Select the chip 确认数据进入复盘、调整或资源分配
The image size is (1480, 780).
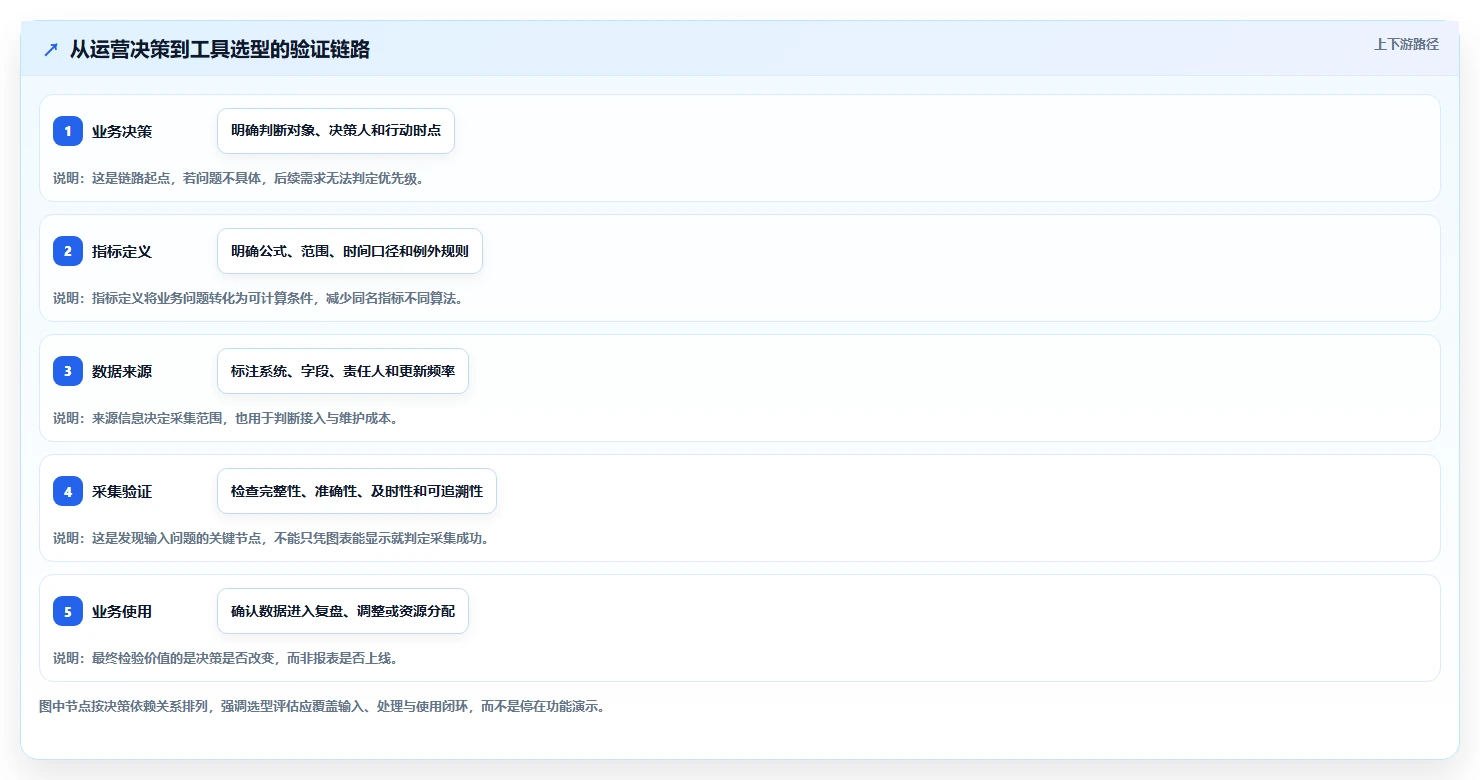(x=343, y=611)
